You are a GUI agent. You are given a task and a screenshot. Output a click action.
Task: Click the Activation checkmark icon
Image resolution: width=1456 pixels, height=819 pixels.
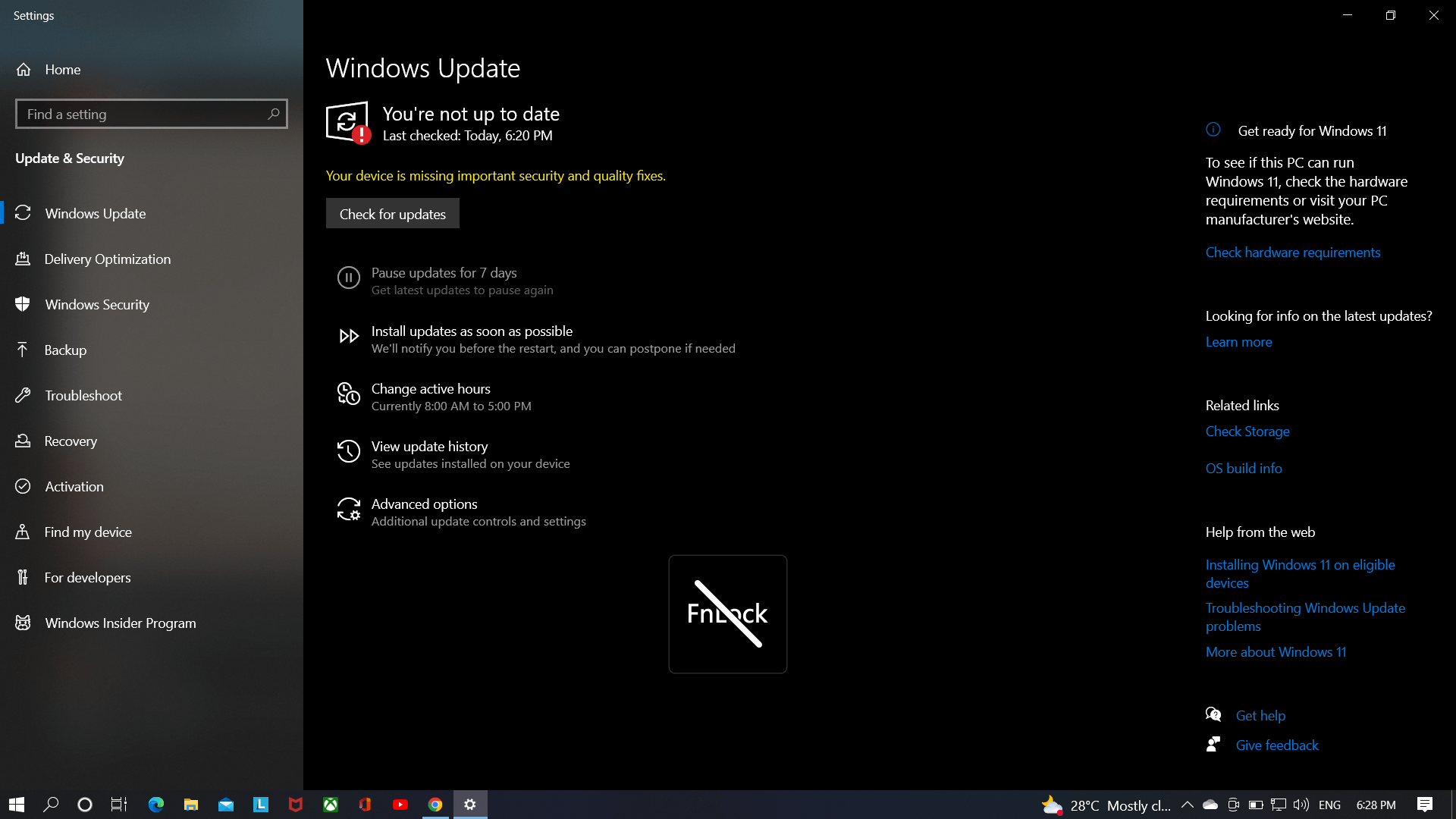tap(23, 487)
